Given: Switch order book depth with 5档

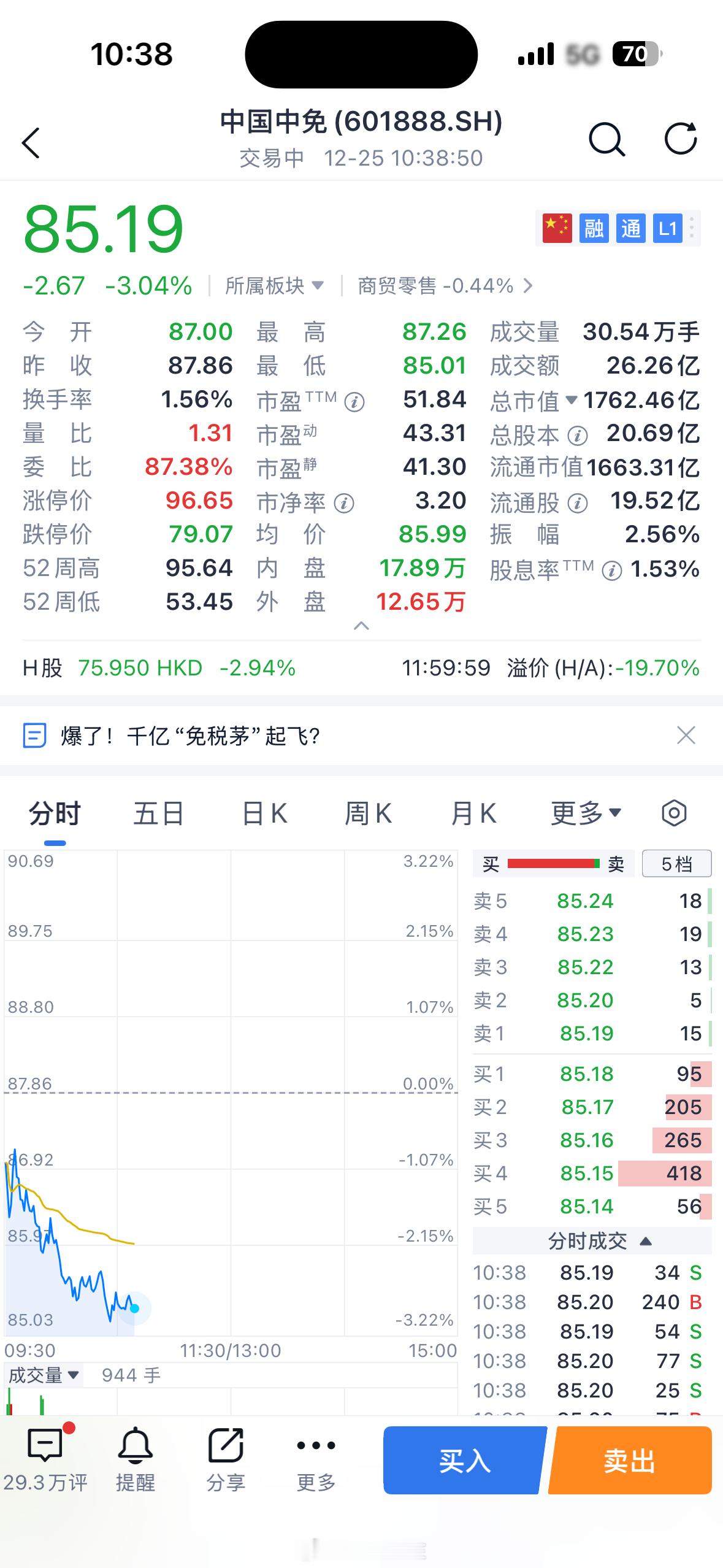Looking at the screenshot, I should click(676, 864).
